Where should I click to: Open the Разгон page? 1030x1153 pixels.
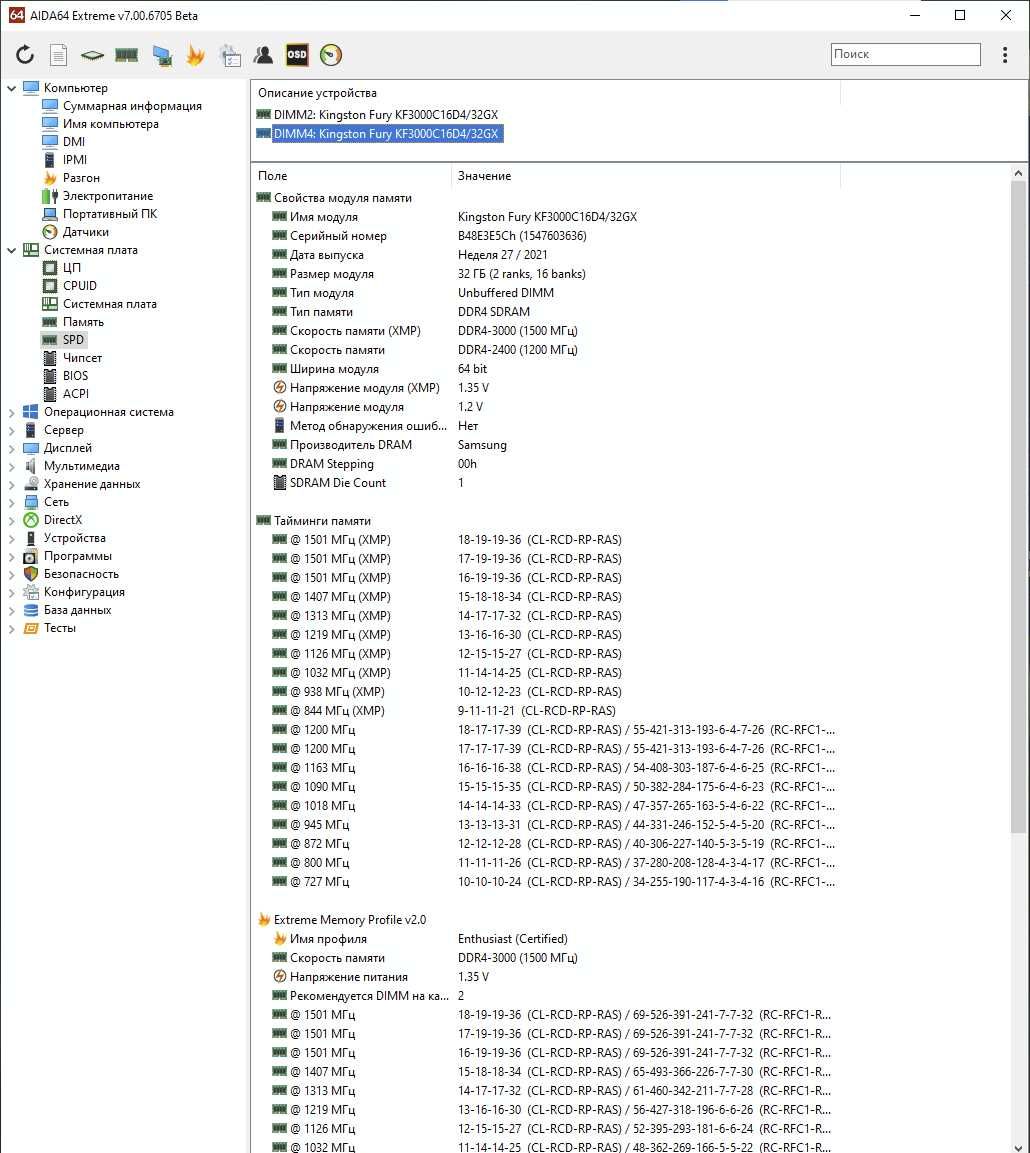tap(81, 178)
